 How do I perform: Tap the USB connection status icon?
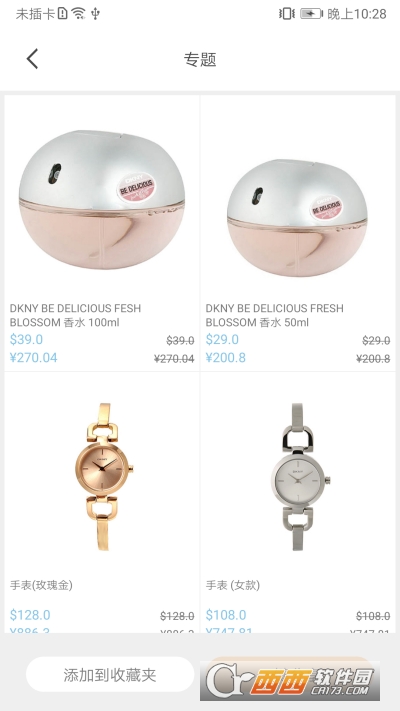[x=95, y=14]
